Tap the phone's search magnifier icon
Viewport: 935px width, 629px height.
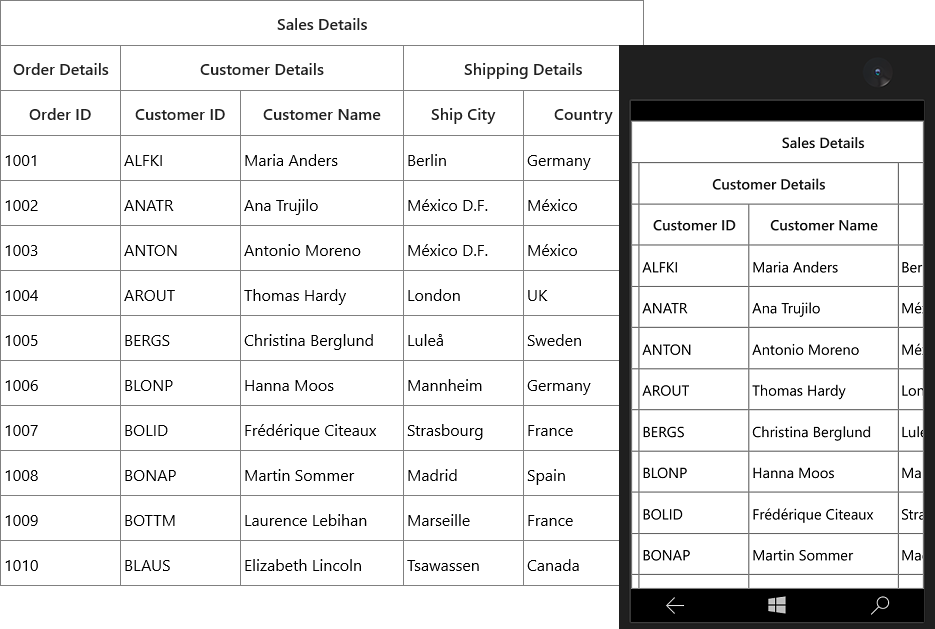pos(880,605)
